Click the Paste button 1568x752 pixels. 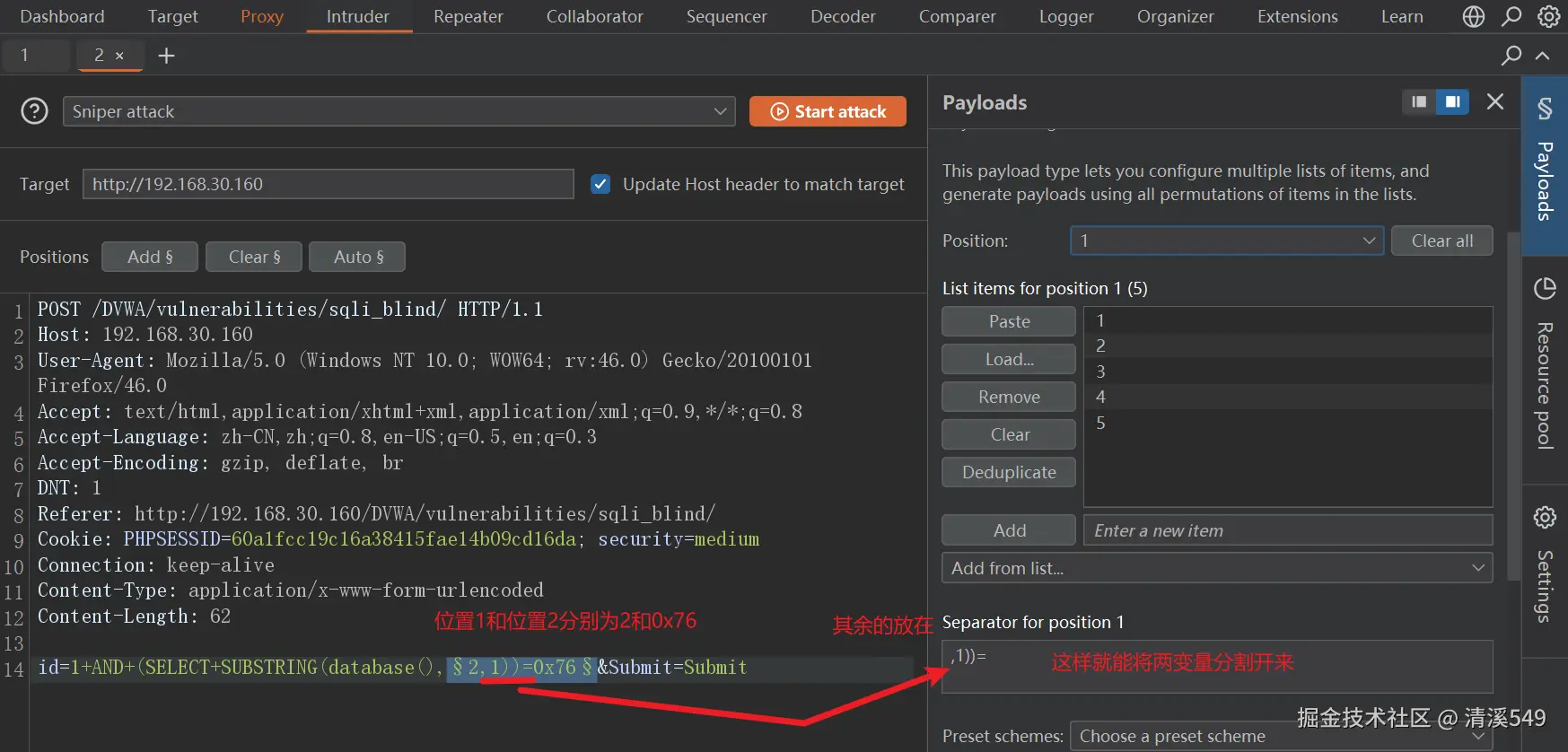1009,321
